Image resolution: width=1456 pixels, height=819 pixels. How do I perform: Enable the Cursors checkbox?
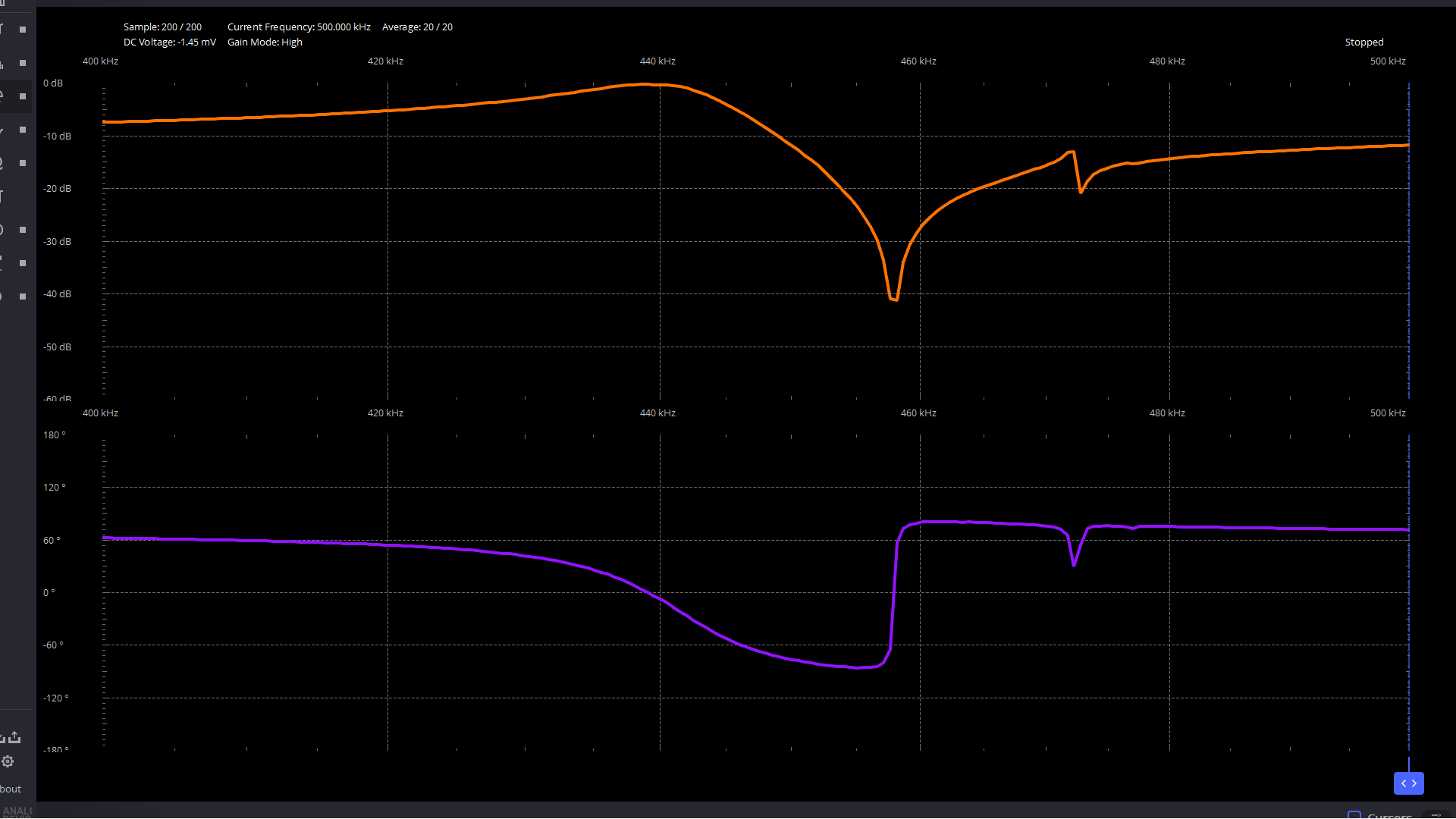tap(1354, 815)
